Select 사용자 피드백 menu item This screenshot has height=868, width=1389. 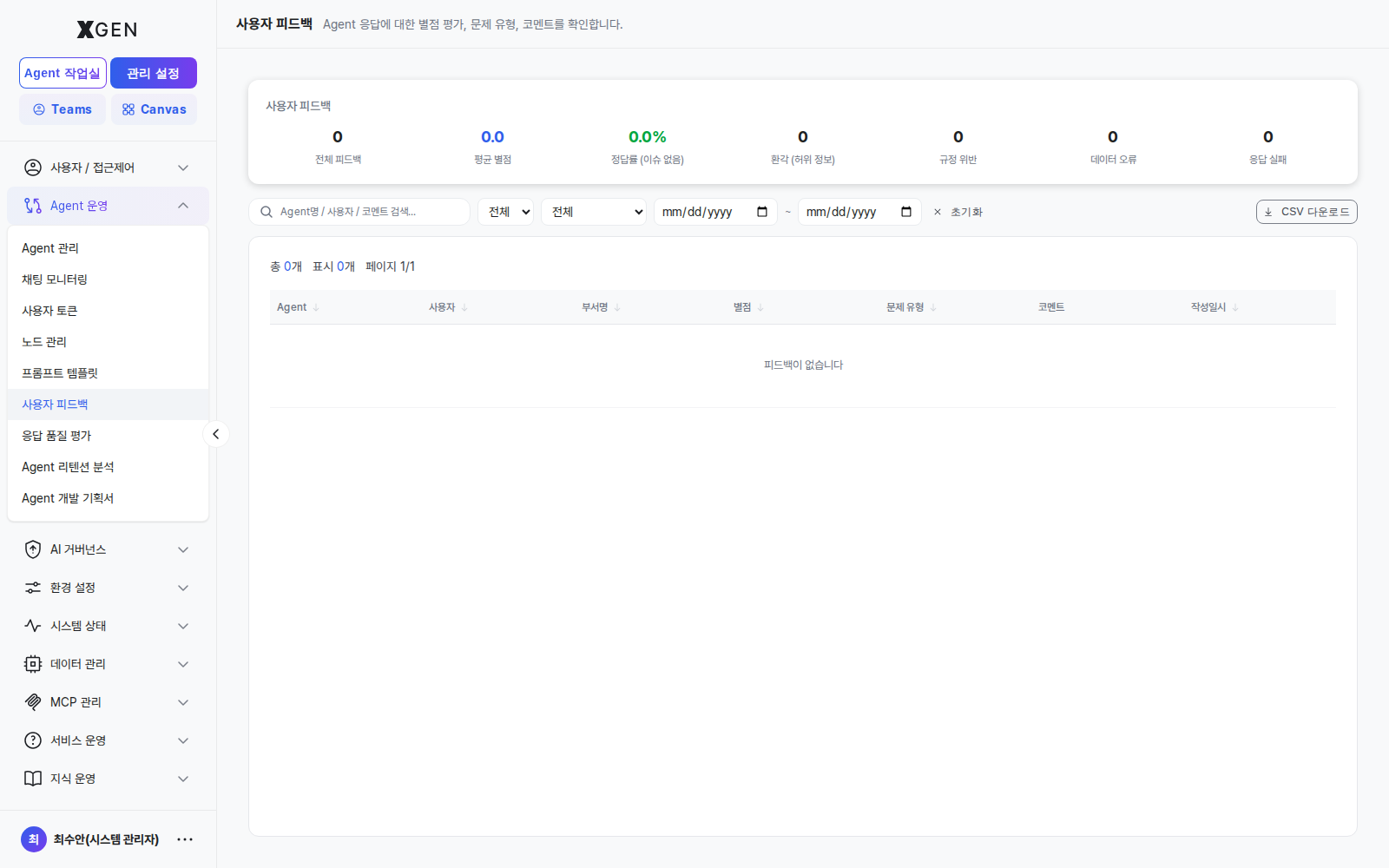108,404
